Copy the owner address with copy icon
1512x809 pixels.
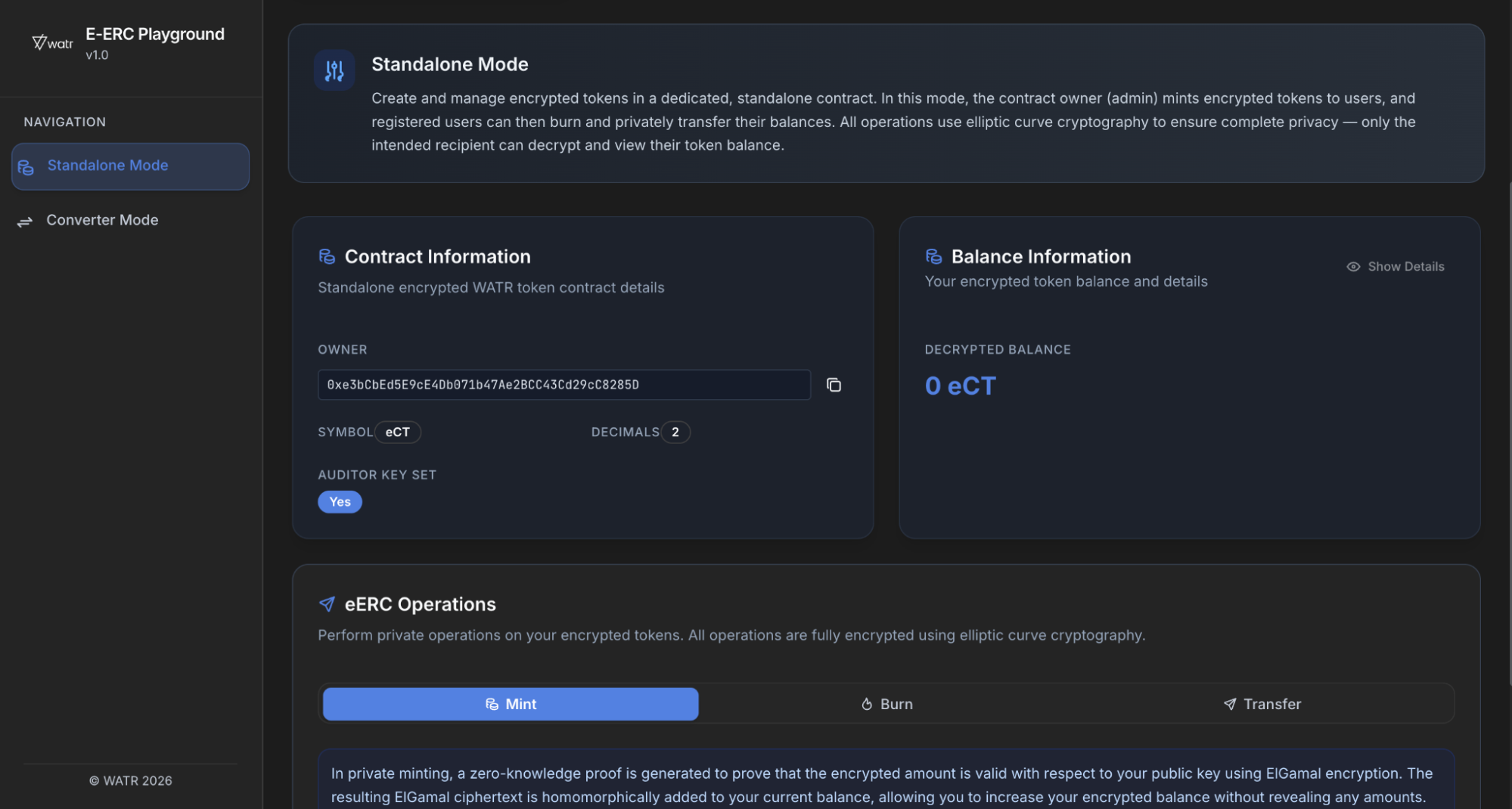click(x=834, y=385)
